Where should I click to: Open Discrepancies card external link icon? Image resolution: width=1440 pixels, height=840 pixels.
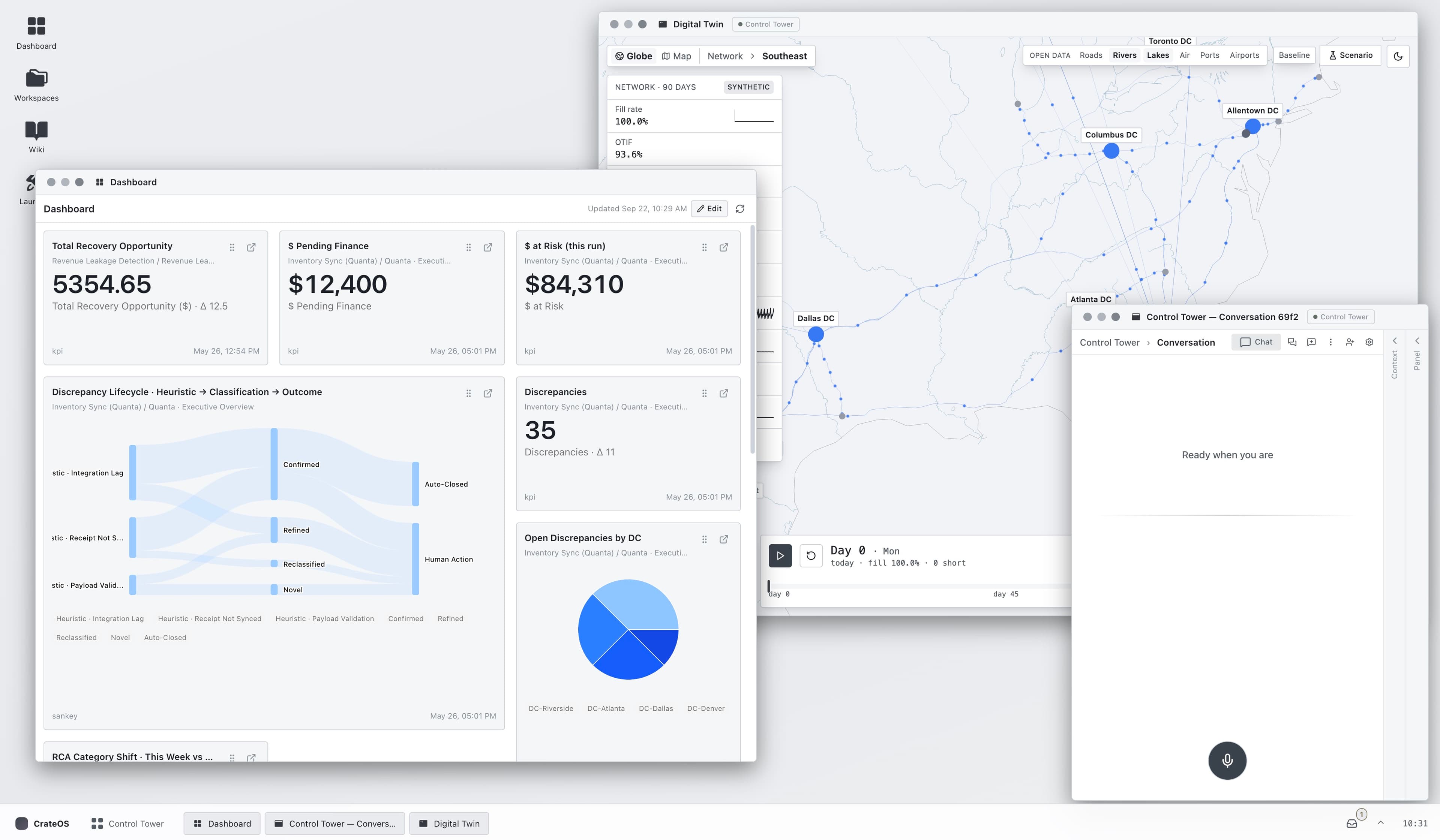pos(724,394)
